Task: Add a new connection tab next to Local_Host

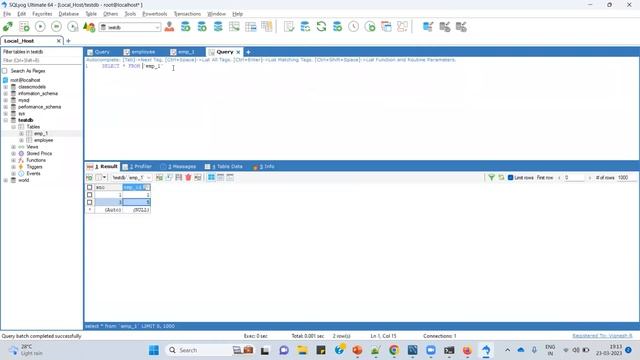Action: pyautogui.click(x=68, y=41)
